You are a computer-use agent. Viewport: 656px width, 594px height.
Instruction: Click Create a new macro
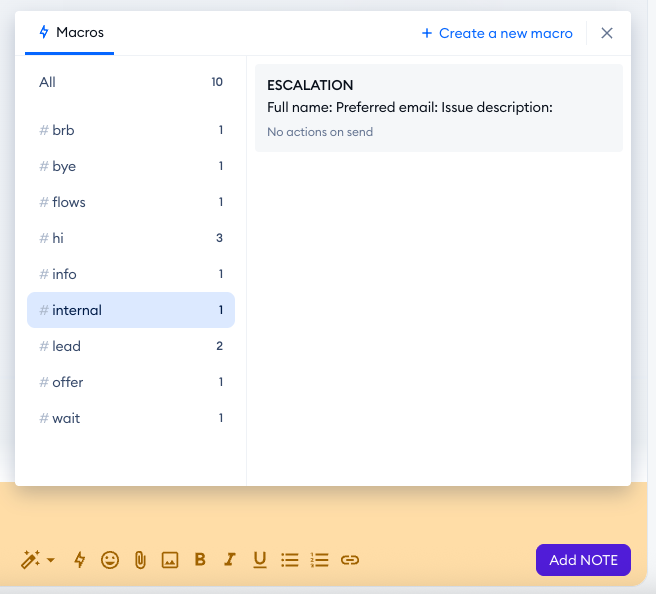498,33
